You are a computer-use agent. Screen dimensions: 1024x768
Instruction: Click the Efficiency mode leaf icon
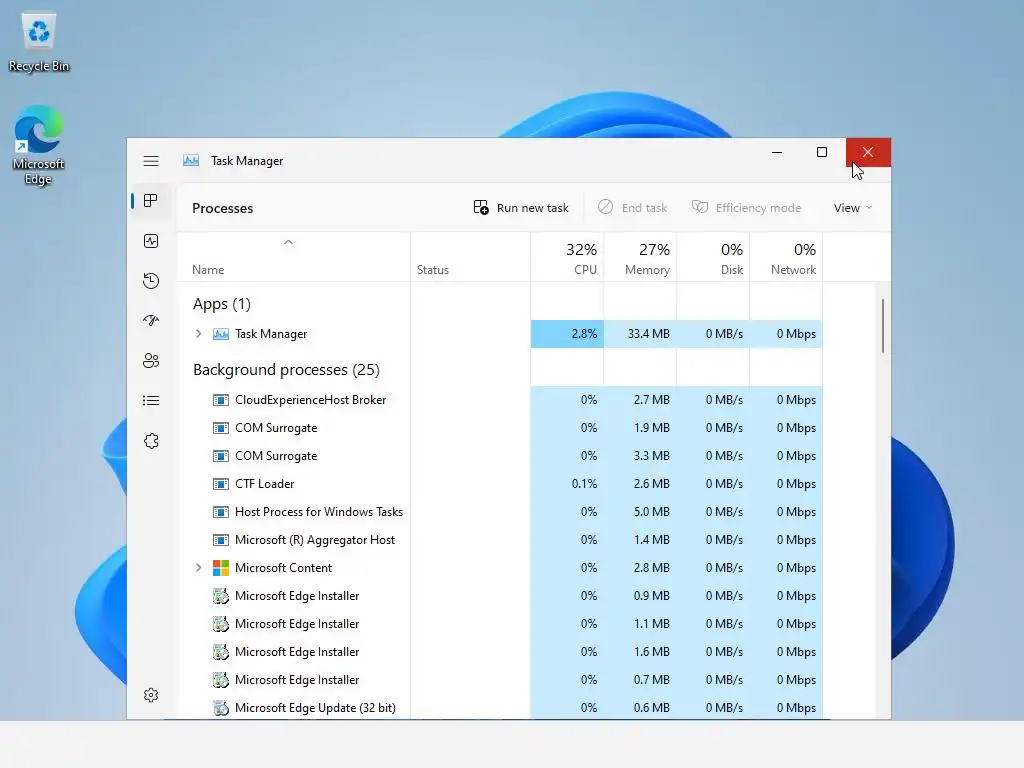coord(699,207)
